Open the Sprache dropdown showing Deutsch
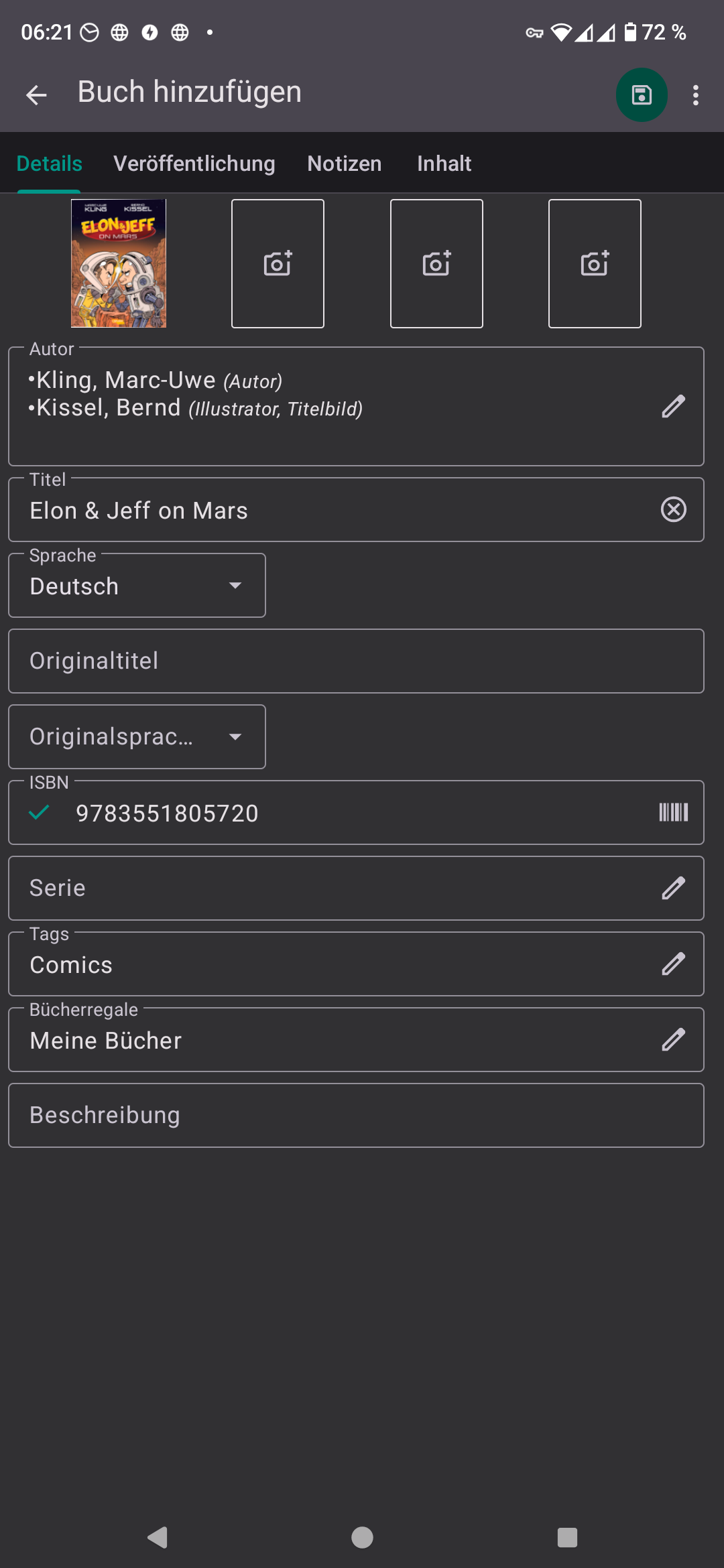 tap(137, 586)
